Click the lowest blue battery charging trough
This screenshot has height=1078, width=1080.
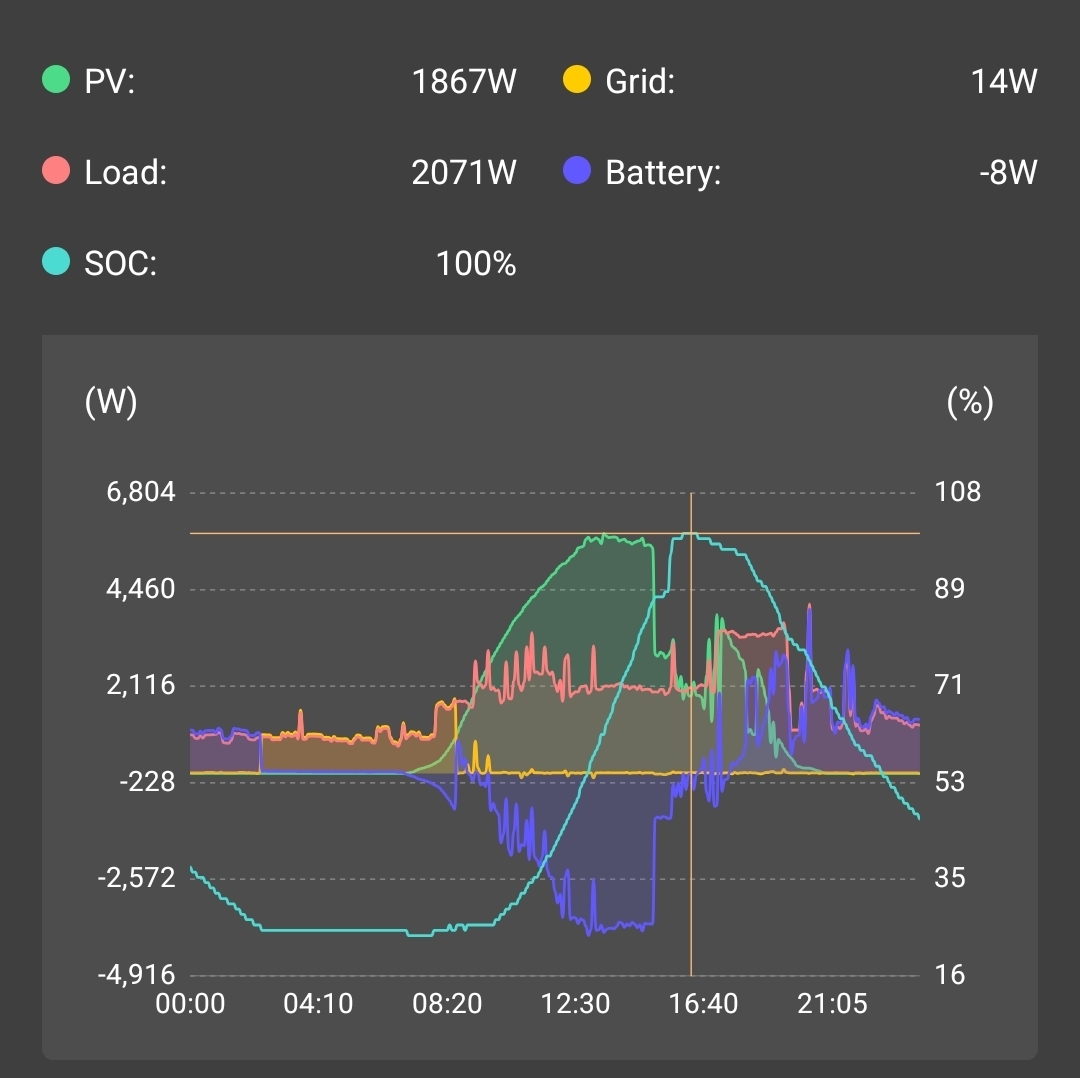pyautogui.click(x=589, y=932)
